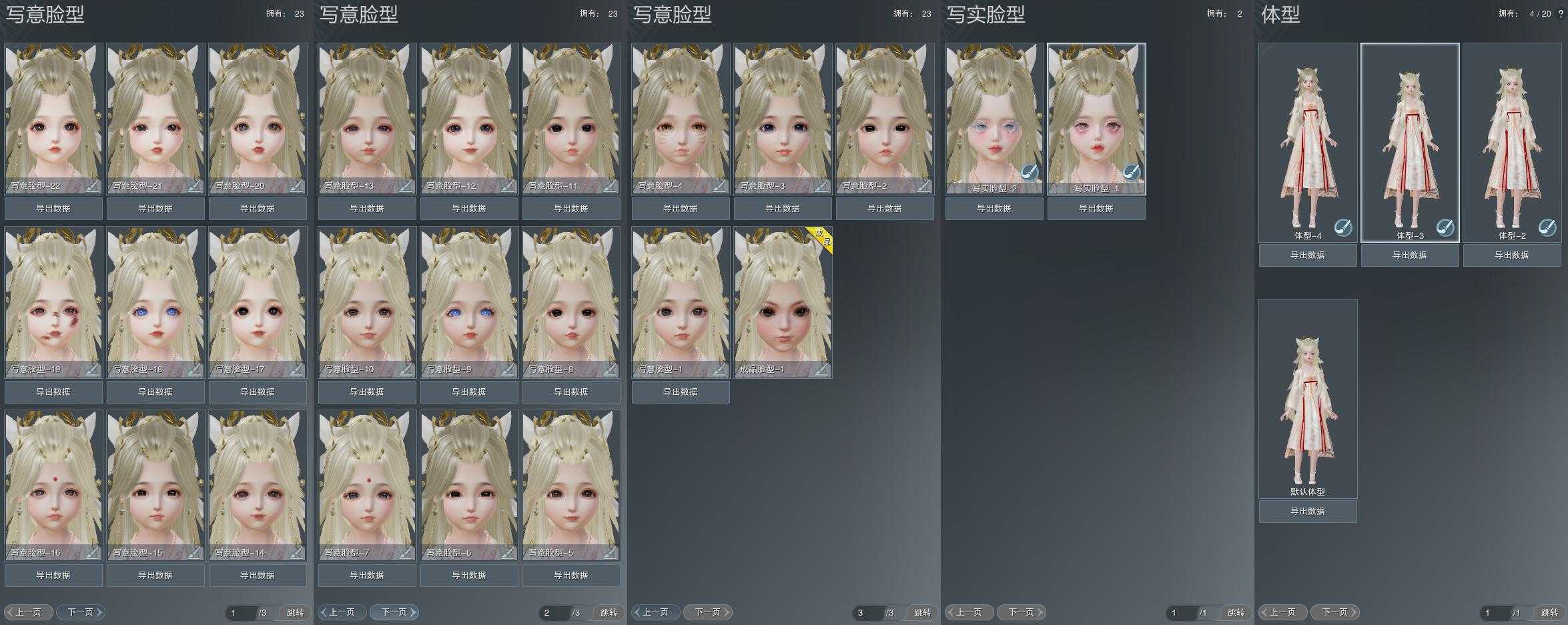Go to next page in 体型 panel
Image resolution: width=1568 pixels, height=625 pixels.
(x=1334, y=612)
